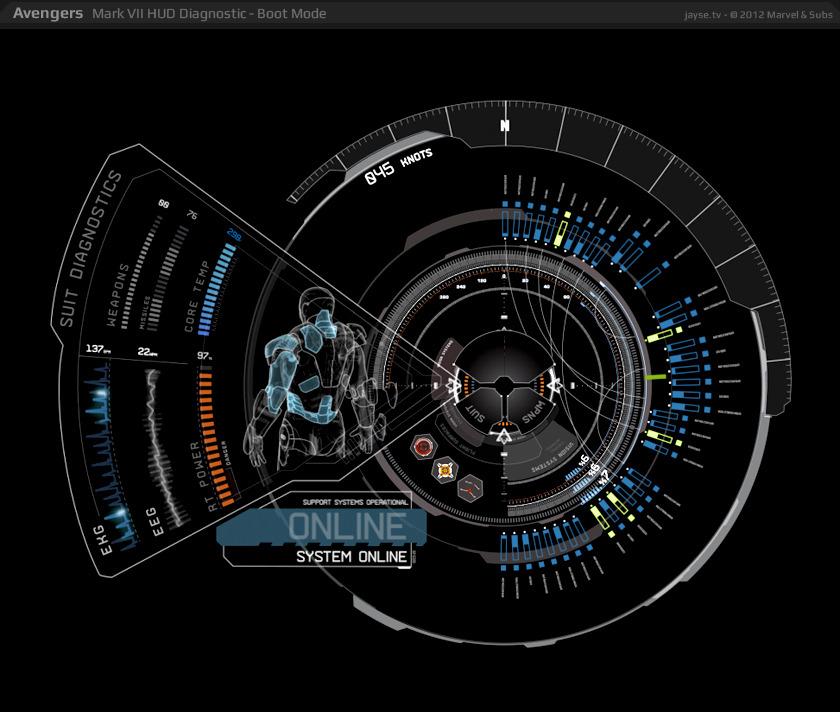The height and width of the screenshot is (712, 840).
Task: Toggle the SUIT quadrant on the center dial
Action: coord(476,412)
